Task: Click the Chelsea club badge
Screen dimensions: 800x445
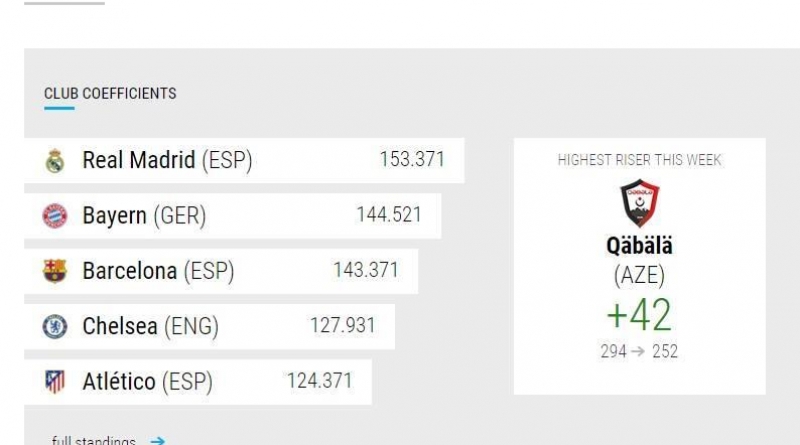Action: click(55, 326)
